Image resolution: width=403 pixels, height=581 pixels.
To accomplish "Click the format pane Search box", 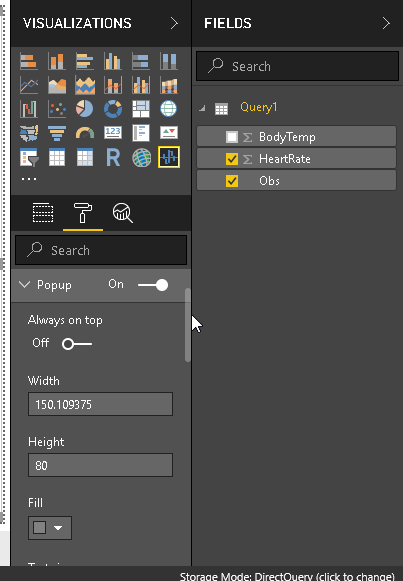I will [101, 250].
